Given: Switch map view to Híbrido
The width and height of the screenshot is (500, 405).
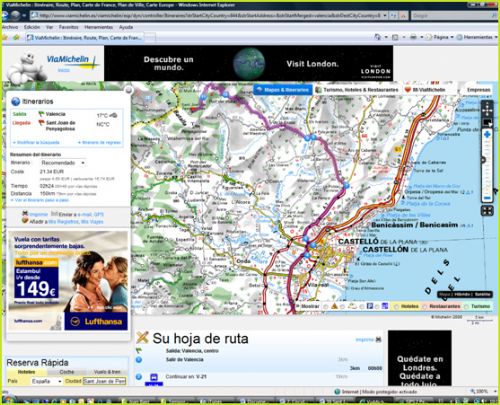Looking at the screenshot, I should (x=462, y=294).
